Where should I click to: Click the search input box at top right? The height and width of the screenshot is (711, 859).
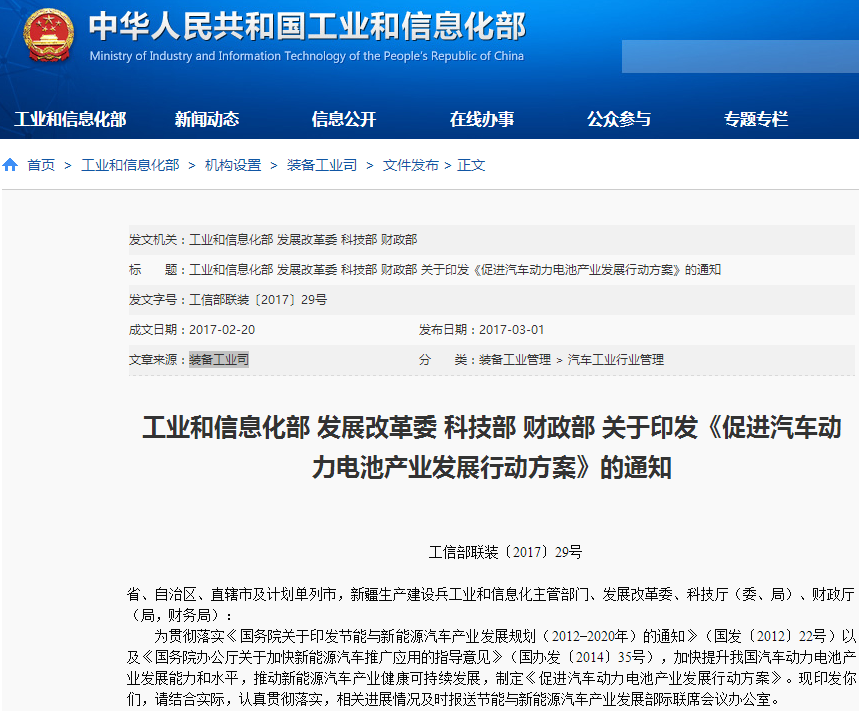(x=739, y=57)
